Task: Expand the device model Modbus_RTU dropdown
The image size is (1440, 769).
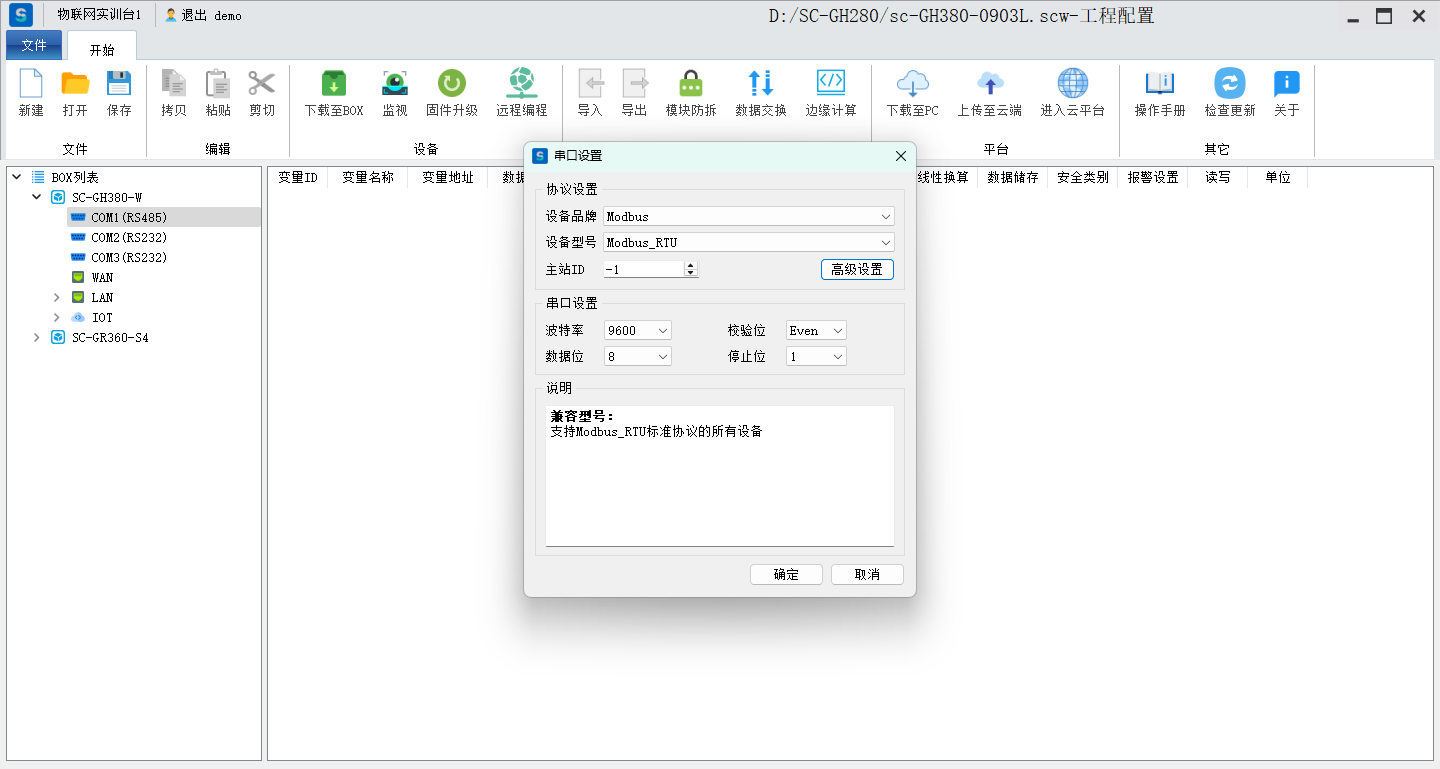Action: pyautogui.click(x=748, y=243)
